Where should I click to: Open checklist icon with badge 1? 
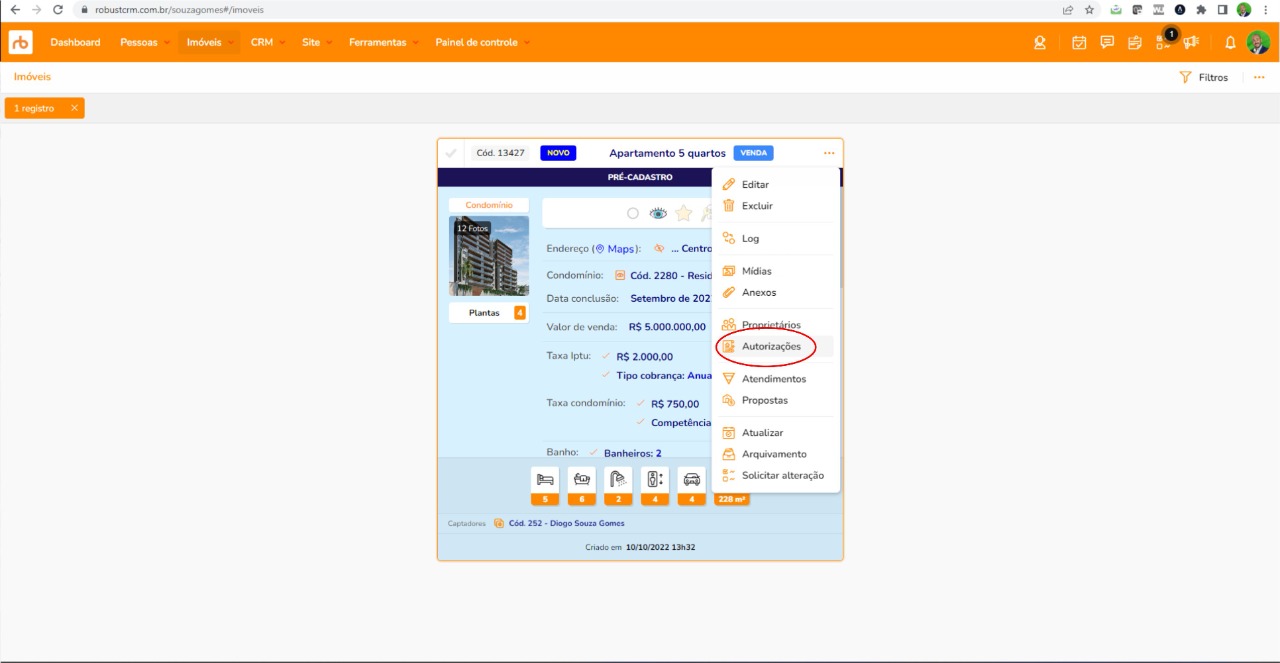[1163, 43]
